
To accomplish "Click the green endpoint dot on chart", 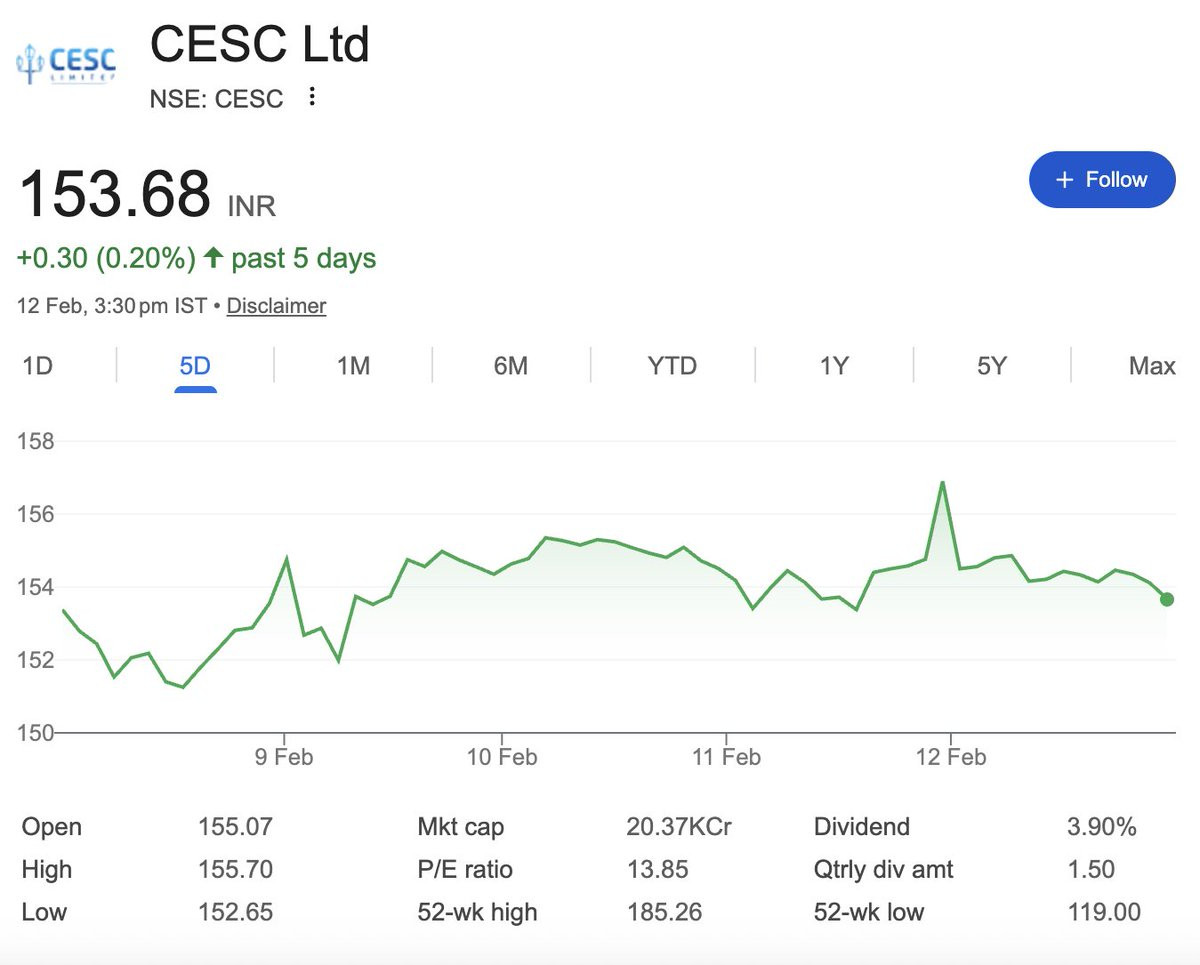I will coord(1166,599).
